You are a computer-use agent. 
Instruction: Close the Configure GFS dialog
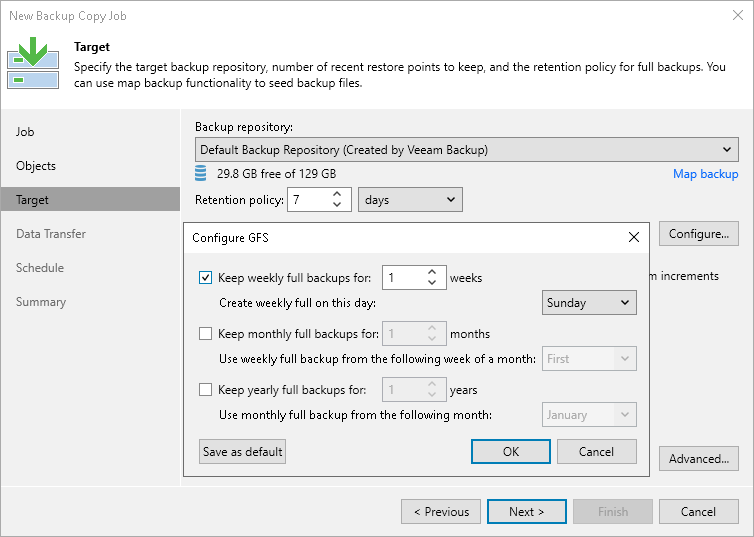634,237
